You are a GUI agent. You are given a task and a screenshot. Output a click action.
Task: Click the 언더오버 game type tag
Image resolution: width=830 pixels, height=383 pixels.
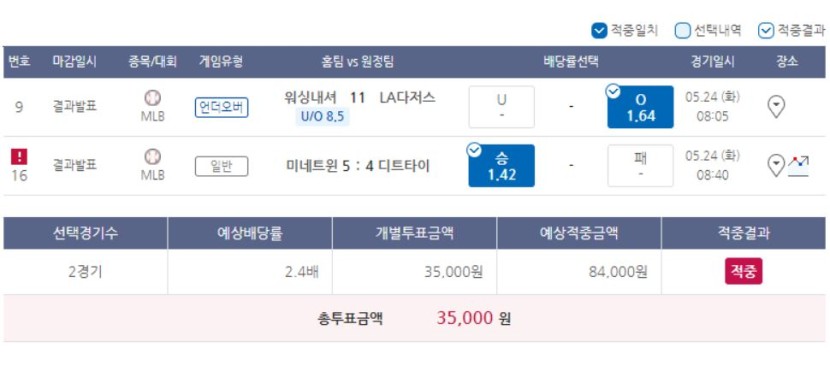(x=221, y=108)
